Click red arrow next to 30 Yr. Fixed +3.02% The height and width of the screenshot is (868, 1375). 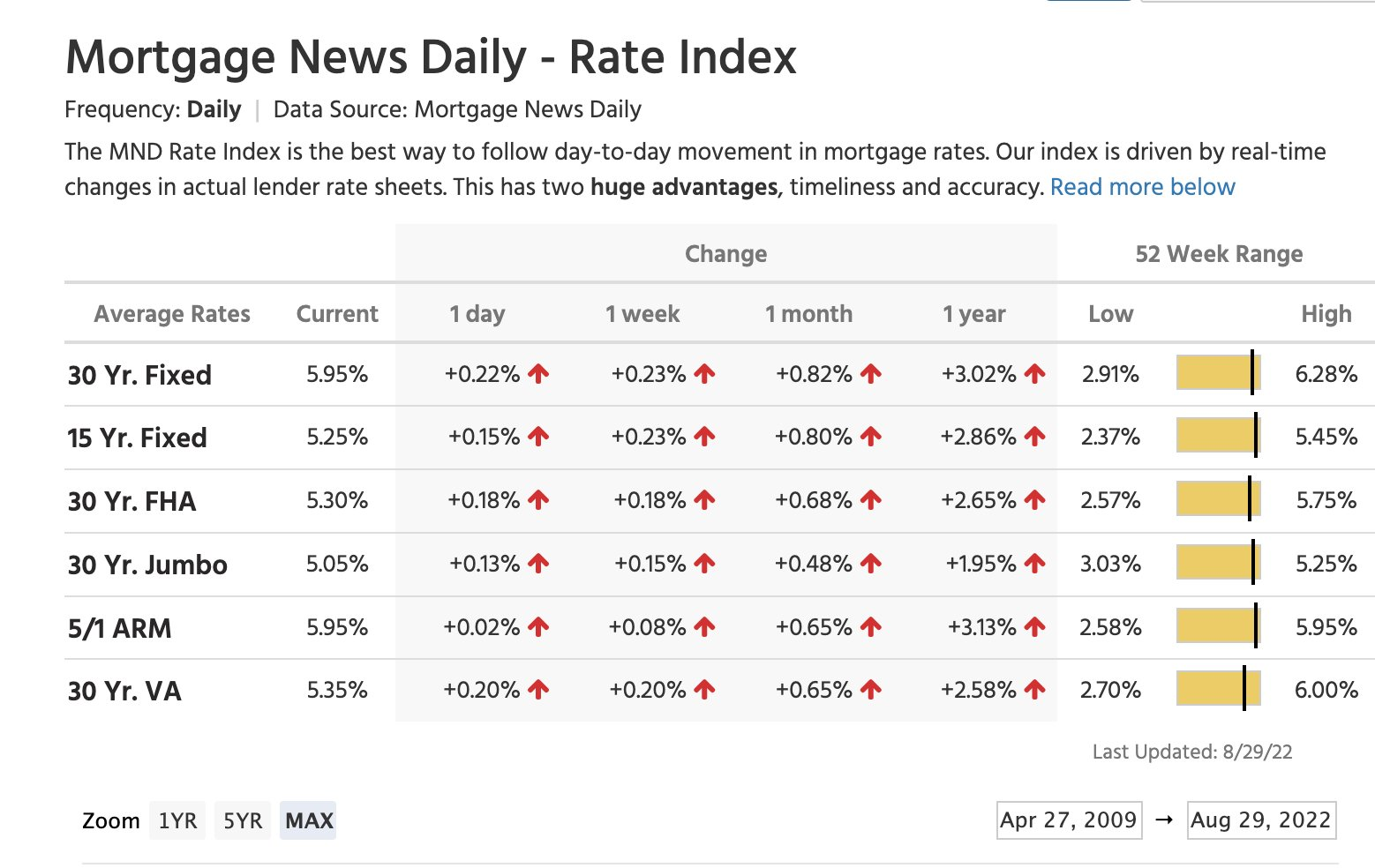point(1035,374)
